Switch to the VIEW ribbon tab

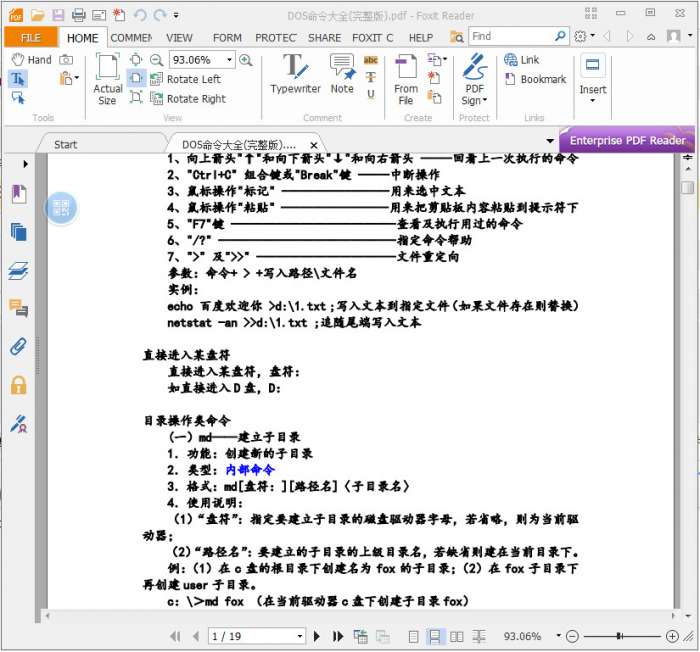coord(179,38)
